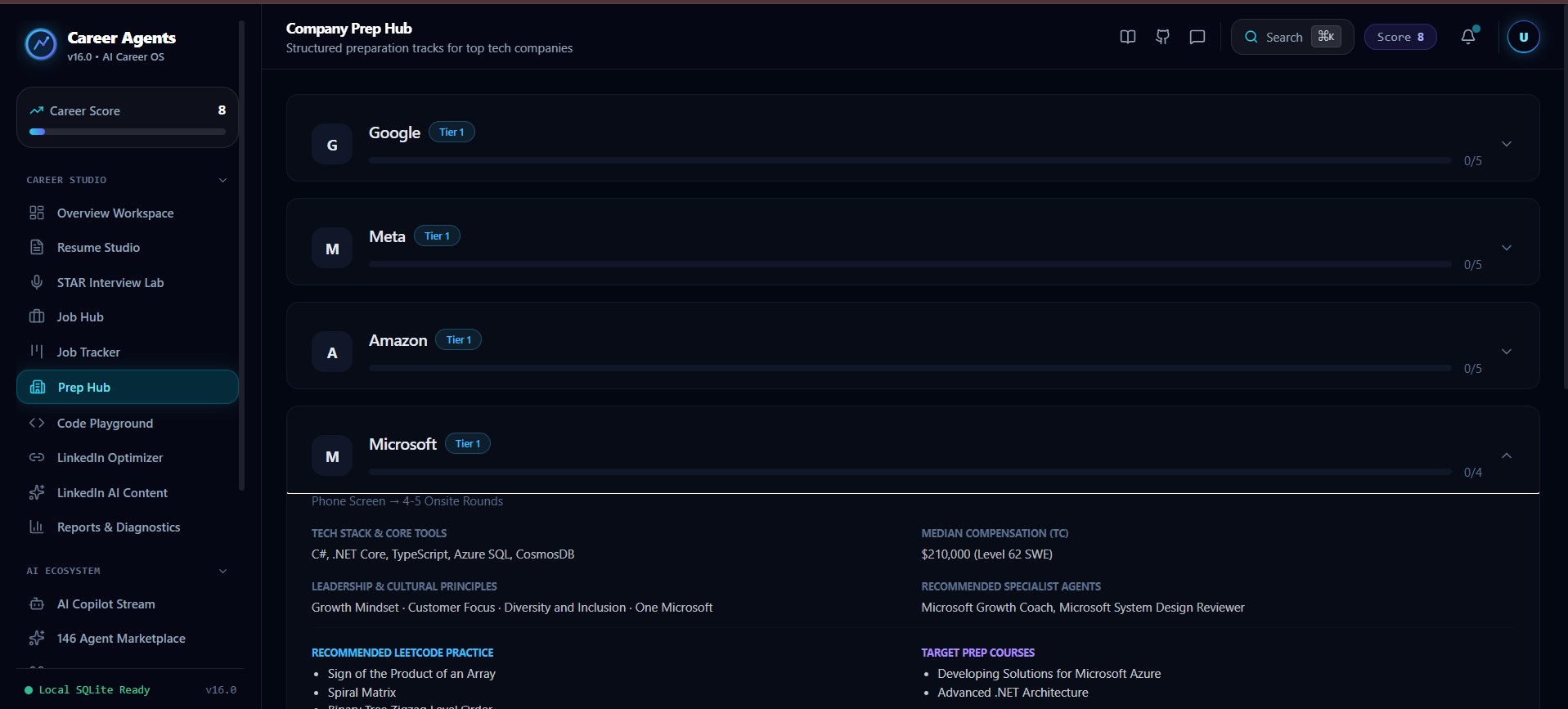
Task: Click the Overview Workspace grid icon
Action: pyautogui.click(x=37, y=213)
